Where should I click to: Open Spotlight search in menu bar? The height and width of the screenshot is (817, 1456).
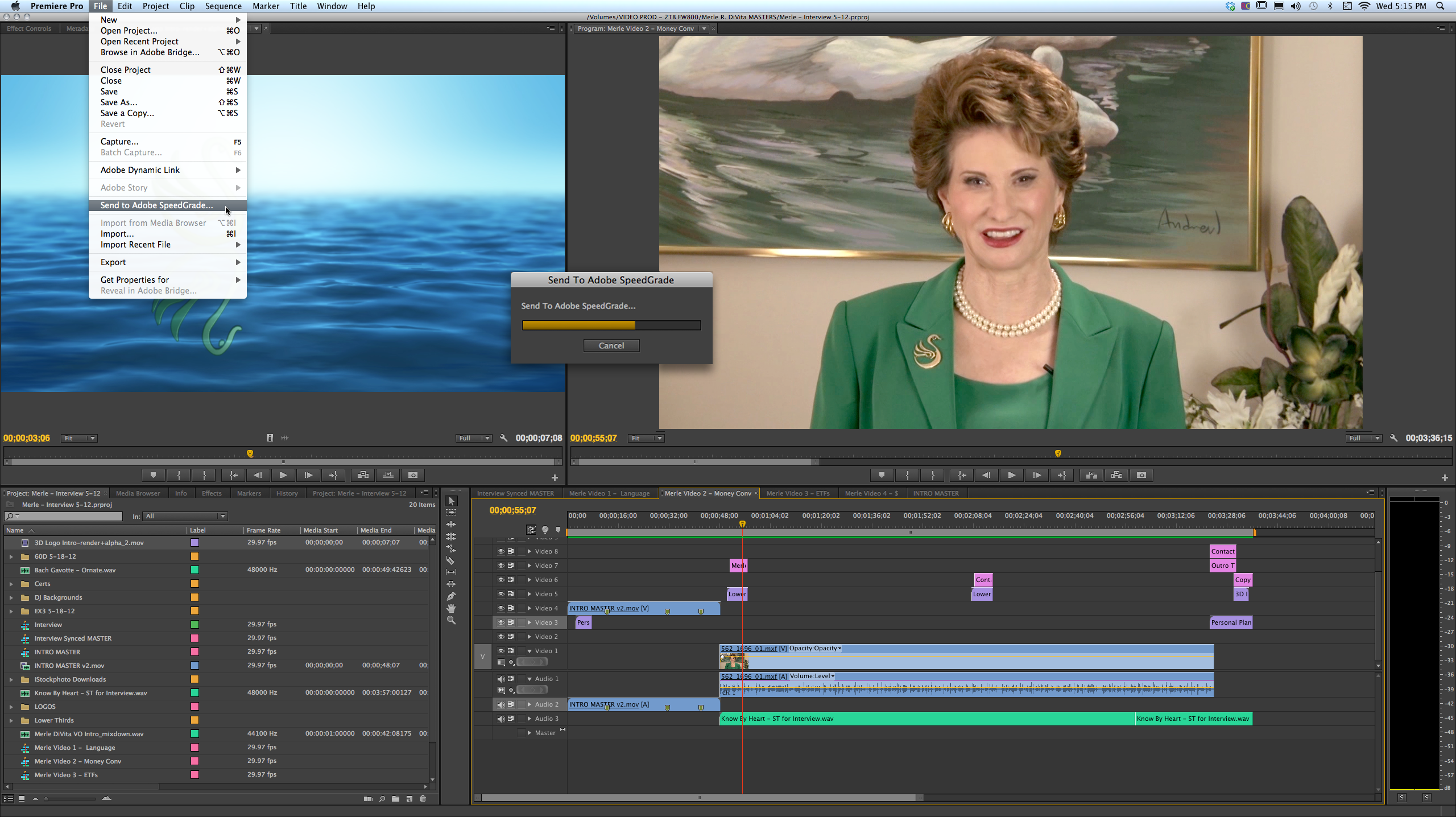[1440, 6]
